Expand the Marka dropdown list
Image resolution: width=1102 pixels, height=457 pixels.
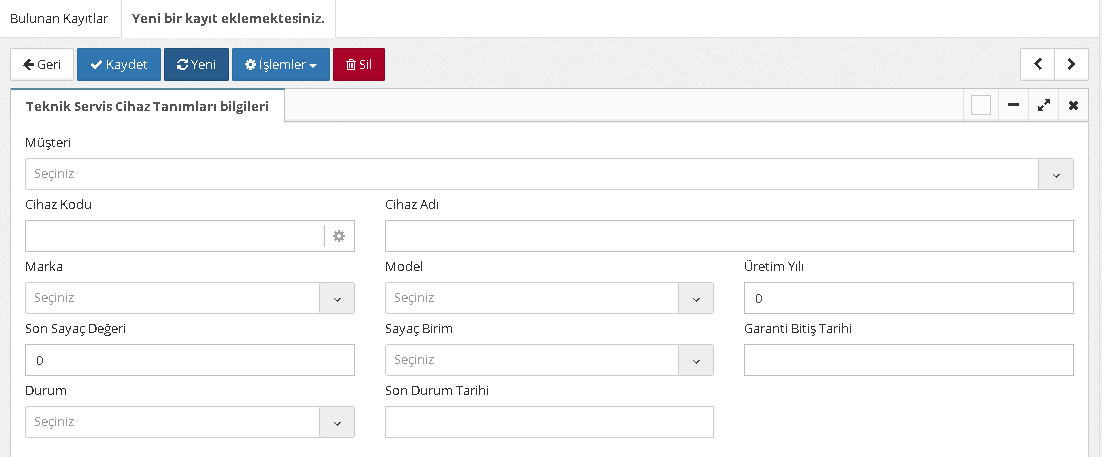click(x=336, y=298)
